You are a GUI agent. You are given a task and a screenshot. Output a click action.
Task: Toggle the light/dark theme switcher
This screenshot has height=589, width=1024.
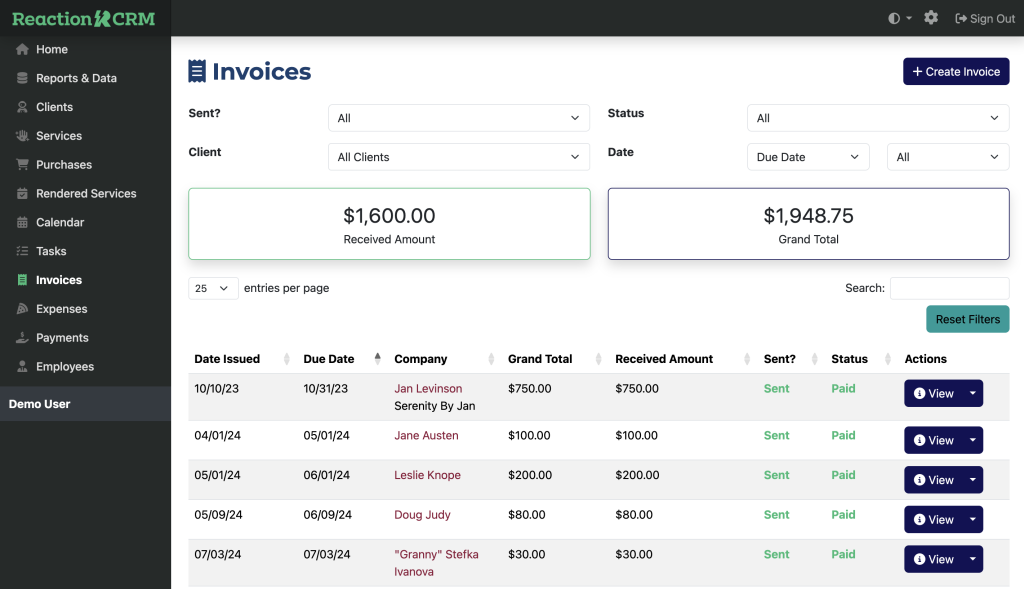900,18
